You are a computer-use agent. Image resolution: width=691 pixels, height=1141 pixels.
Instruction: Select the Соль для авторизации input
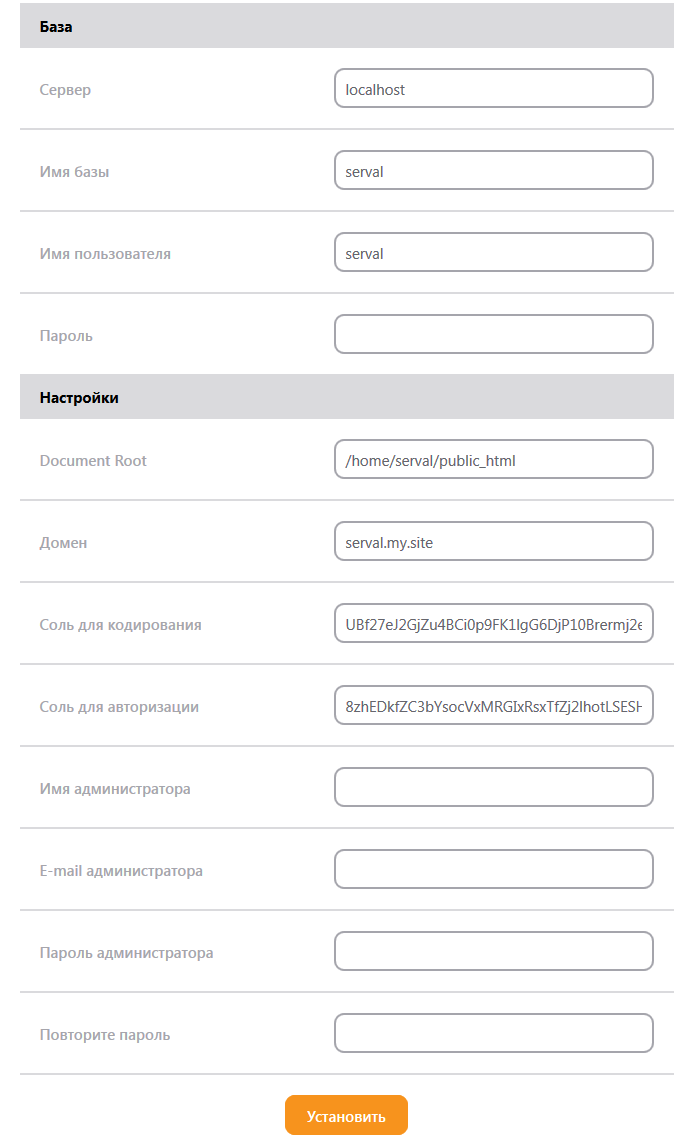494,706
